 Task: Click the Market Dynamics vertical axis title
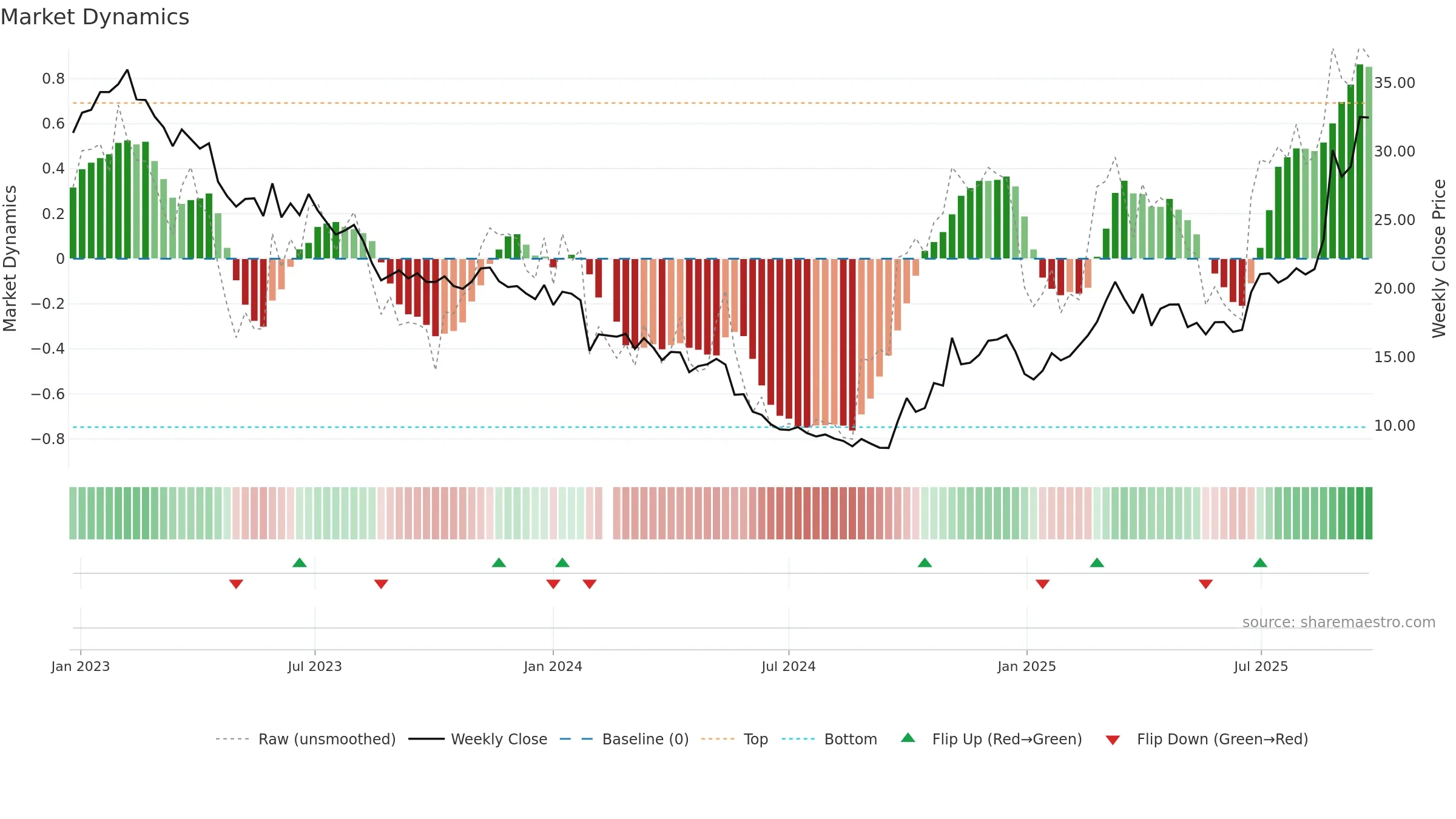(x=10, y=258)
